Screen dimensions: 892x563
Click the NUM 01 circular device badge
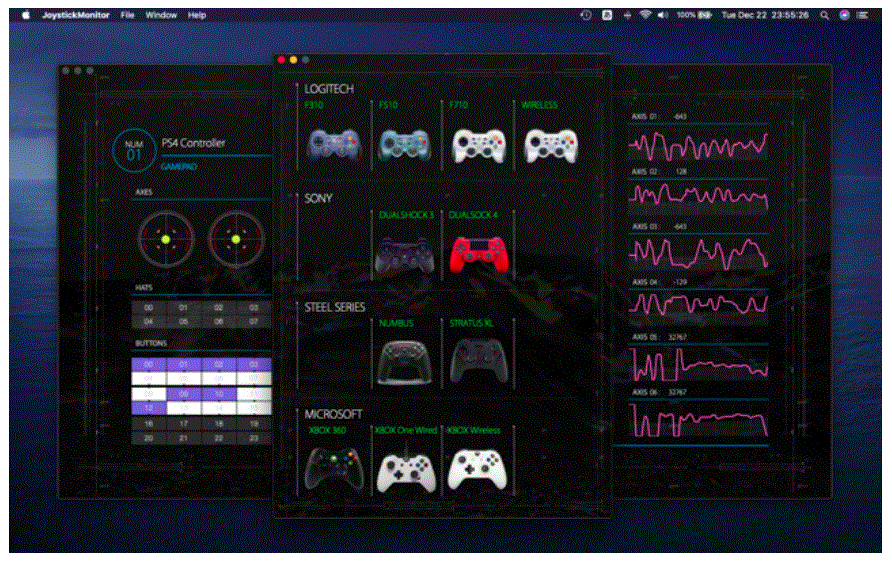point(134,151)
